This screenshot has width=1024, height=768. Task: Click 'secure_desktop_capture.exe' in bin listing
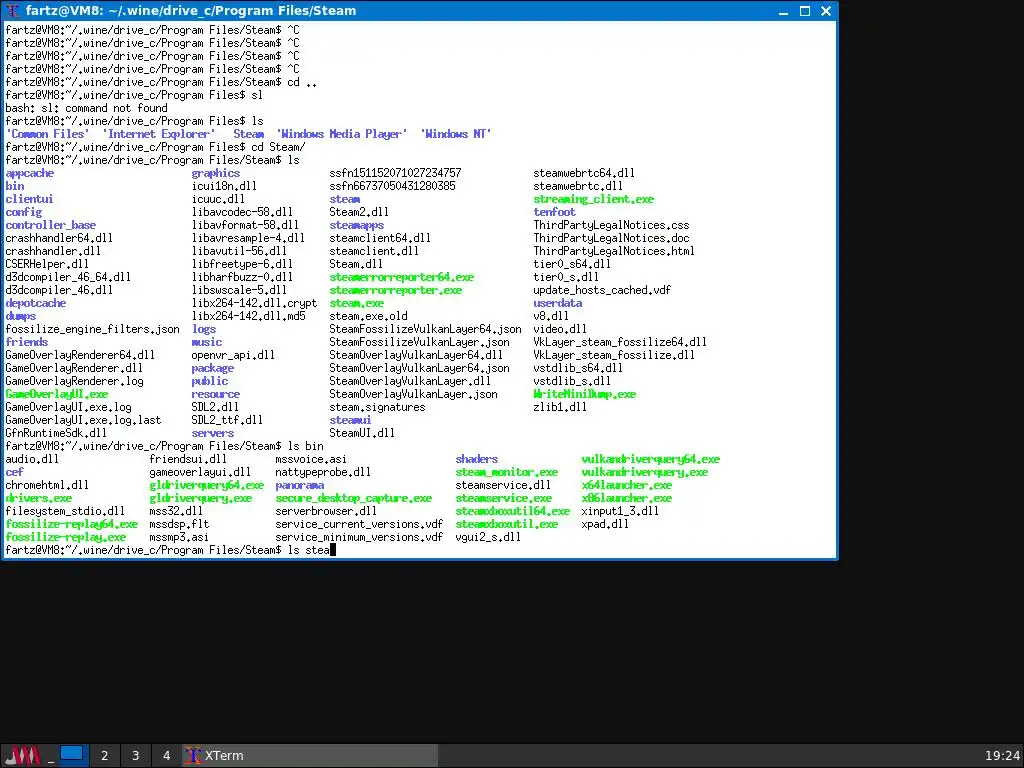point(353,498)
